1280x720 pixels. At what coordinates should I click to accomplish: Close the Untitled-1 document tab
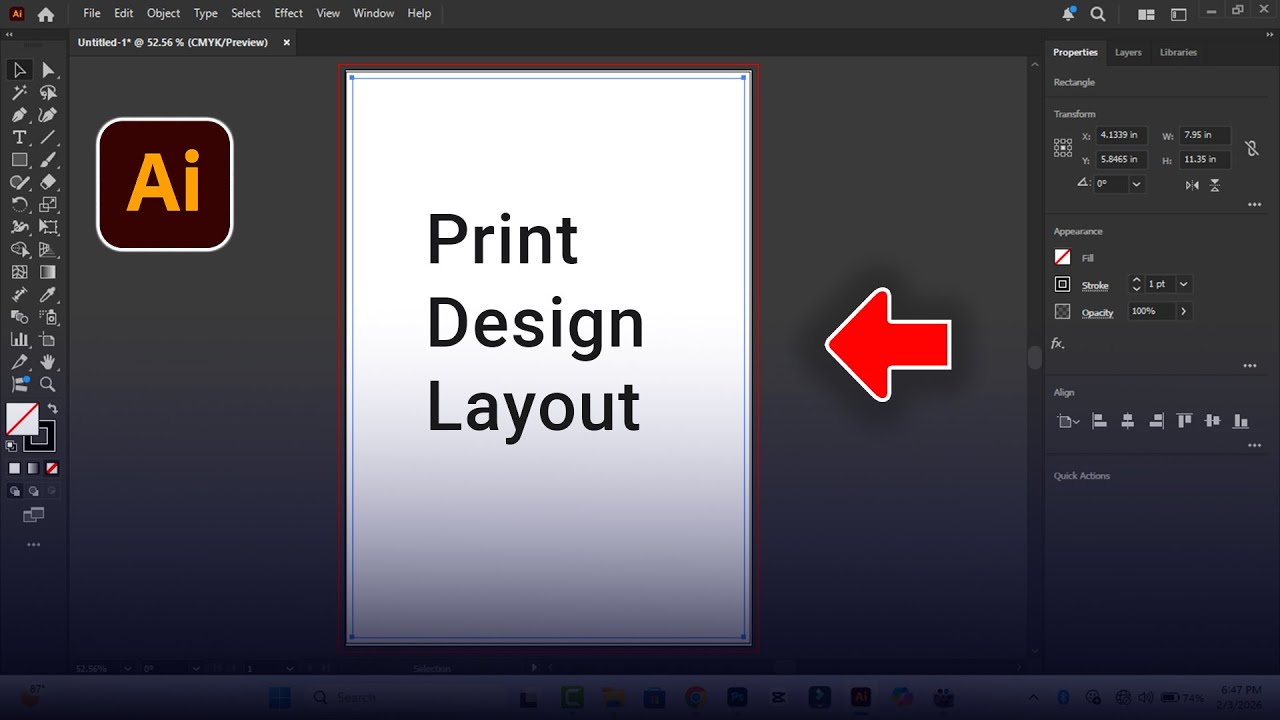coord(287,42)
